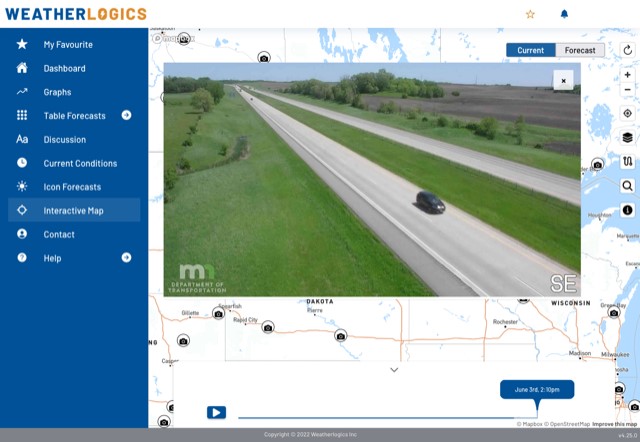Image resolution: width=640 pixels, height=442 pixels.
Task: Click the map refresh icon
Action: 628,50
